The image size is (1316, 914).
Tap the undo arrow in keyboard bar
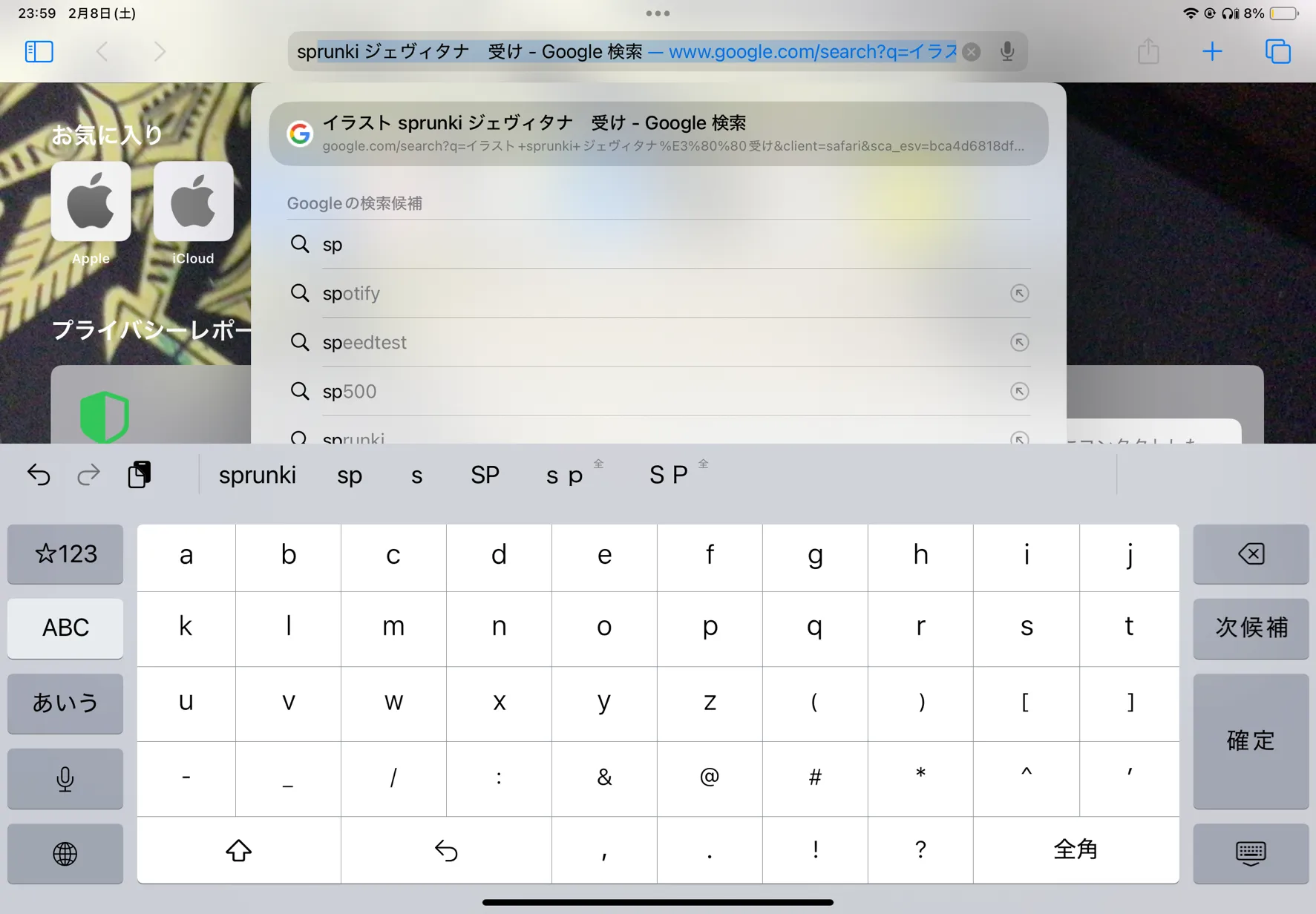click(39, 474)
